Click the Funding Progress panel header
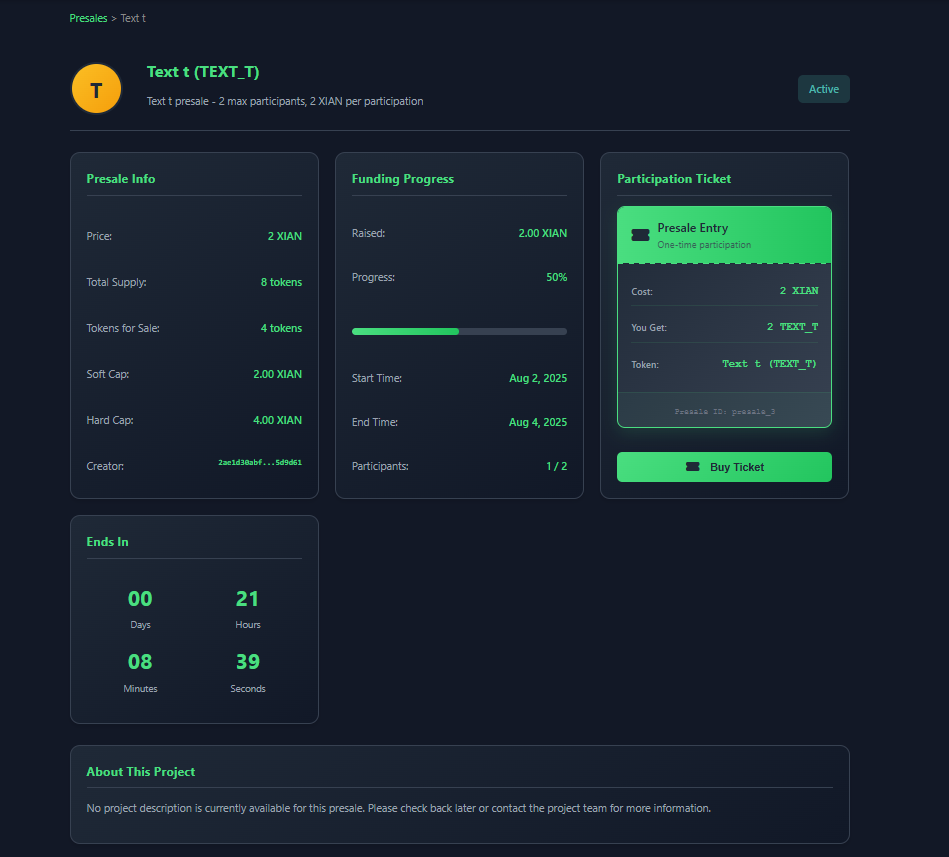This screenshot has height=857, width=949. coord(403,179)
